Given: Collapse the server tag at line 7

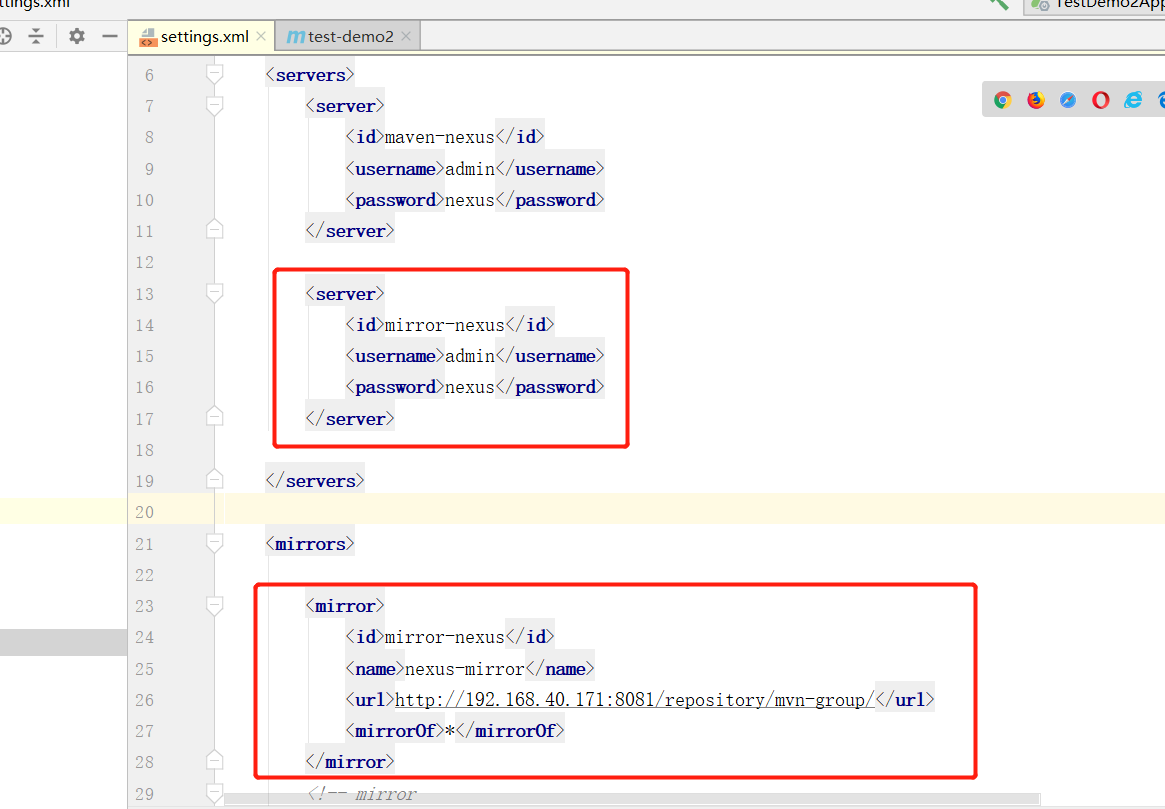Looking at the screenshot, I should [214, 105].
